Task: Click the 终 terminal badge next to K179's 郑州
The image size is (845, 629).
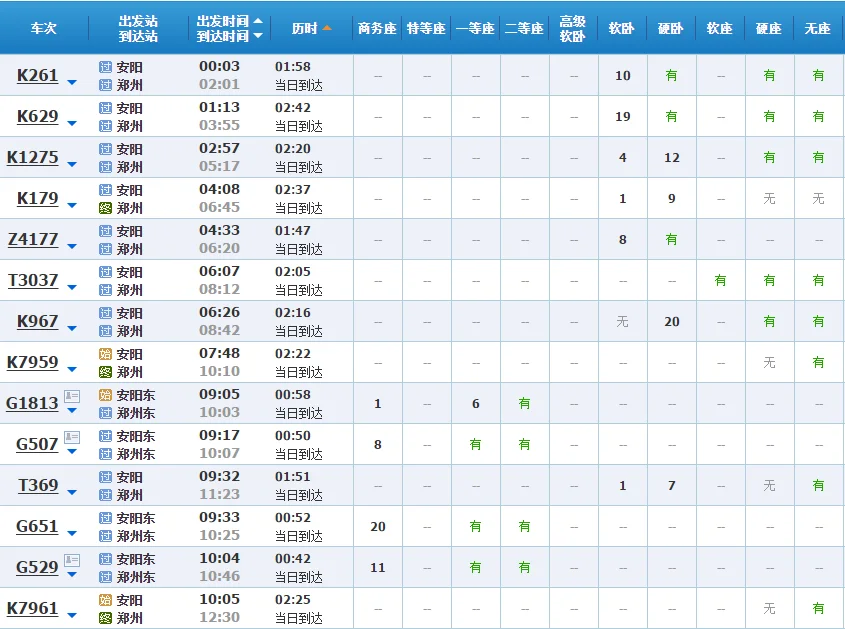Action: (105, 208)
